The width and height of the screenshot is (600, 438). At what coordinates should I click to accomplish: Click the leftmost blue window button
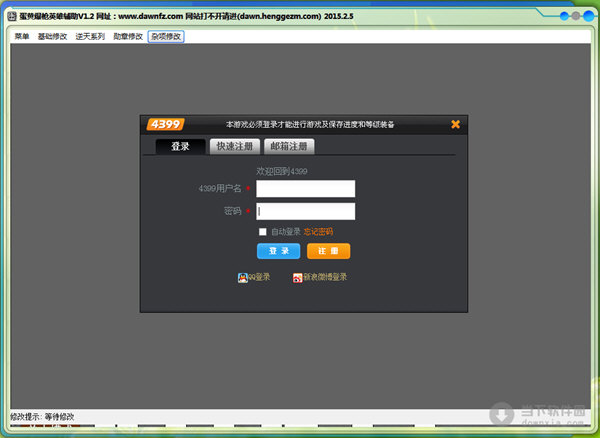(x=564, y=16)
